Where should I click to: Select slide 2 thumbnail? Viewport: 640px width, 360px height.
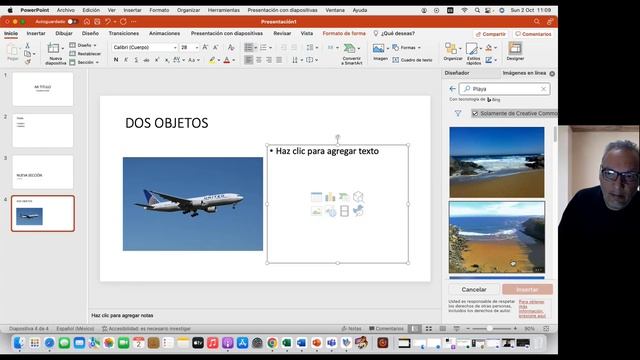pos(43,131)
